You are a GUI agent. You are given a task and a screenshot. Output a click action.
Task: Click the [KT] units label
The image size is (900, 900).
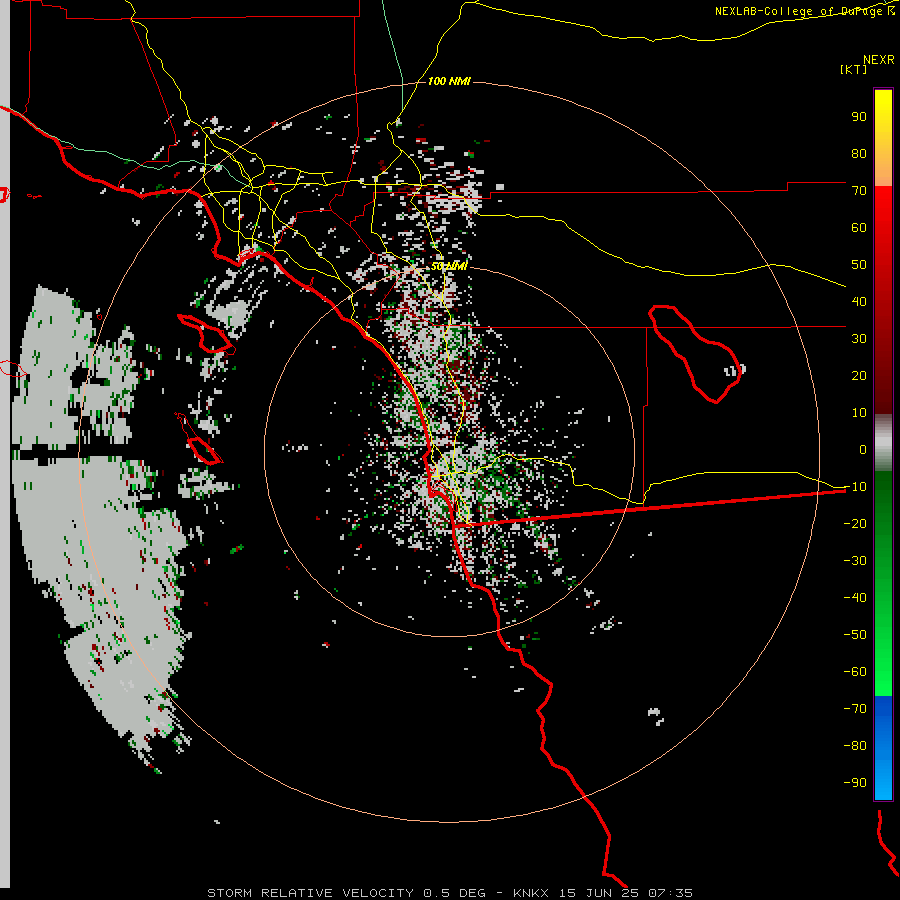pos(854,69)
